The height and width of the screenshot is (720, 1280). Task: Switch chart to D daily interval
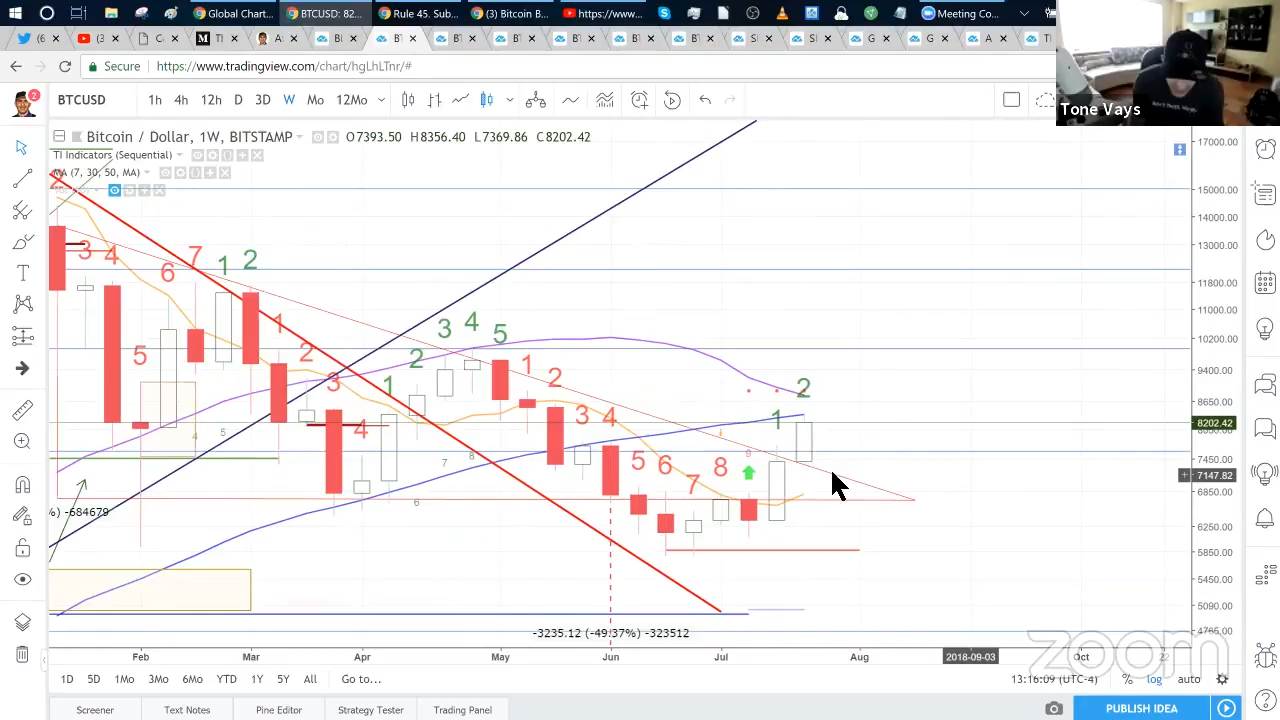tap(238, 100)
